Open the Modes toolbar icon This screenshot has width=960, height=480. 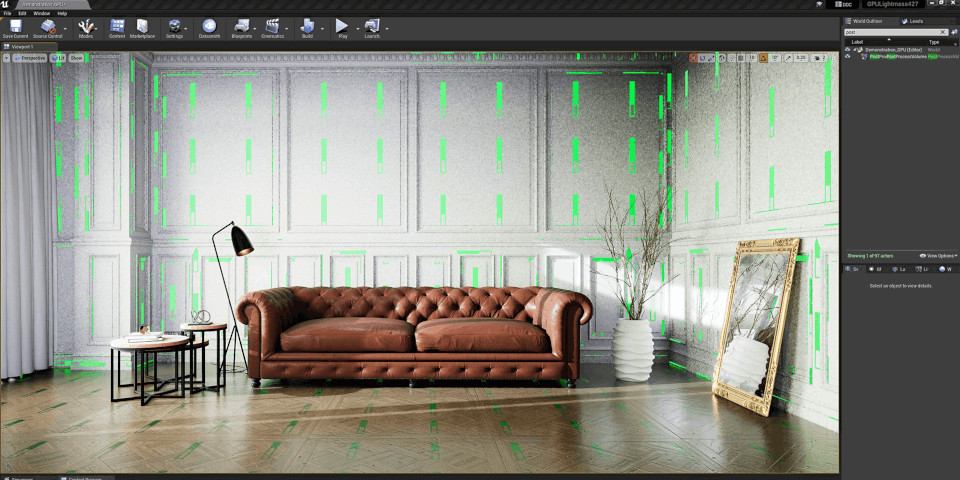coord(86,28)
